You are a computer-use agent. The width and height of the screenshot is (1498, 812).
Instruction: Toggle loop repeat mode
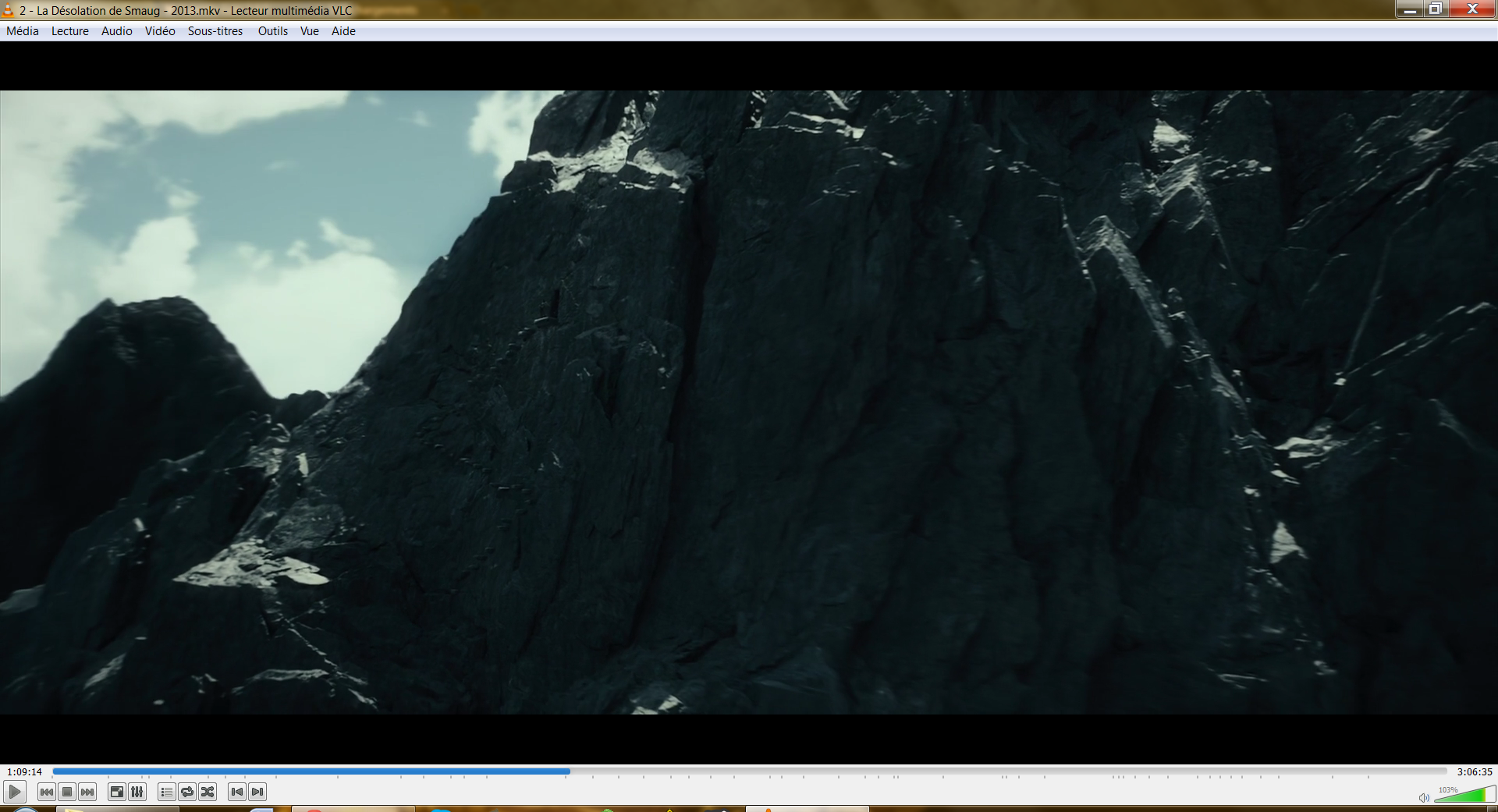coord(187,792)
